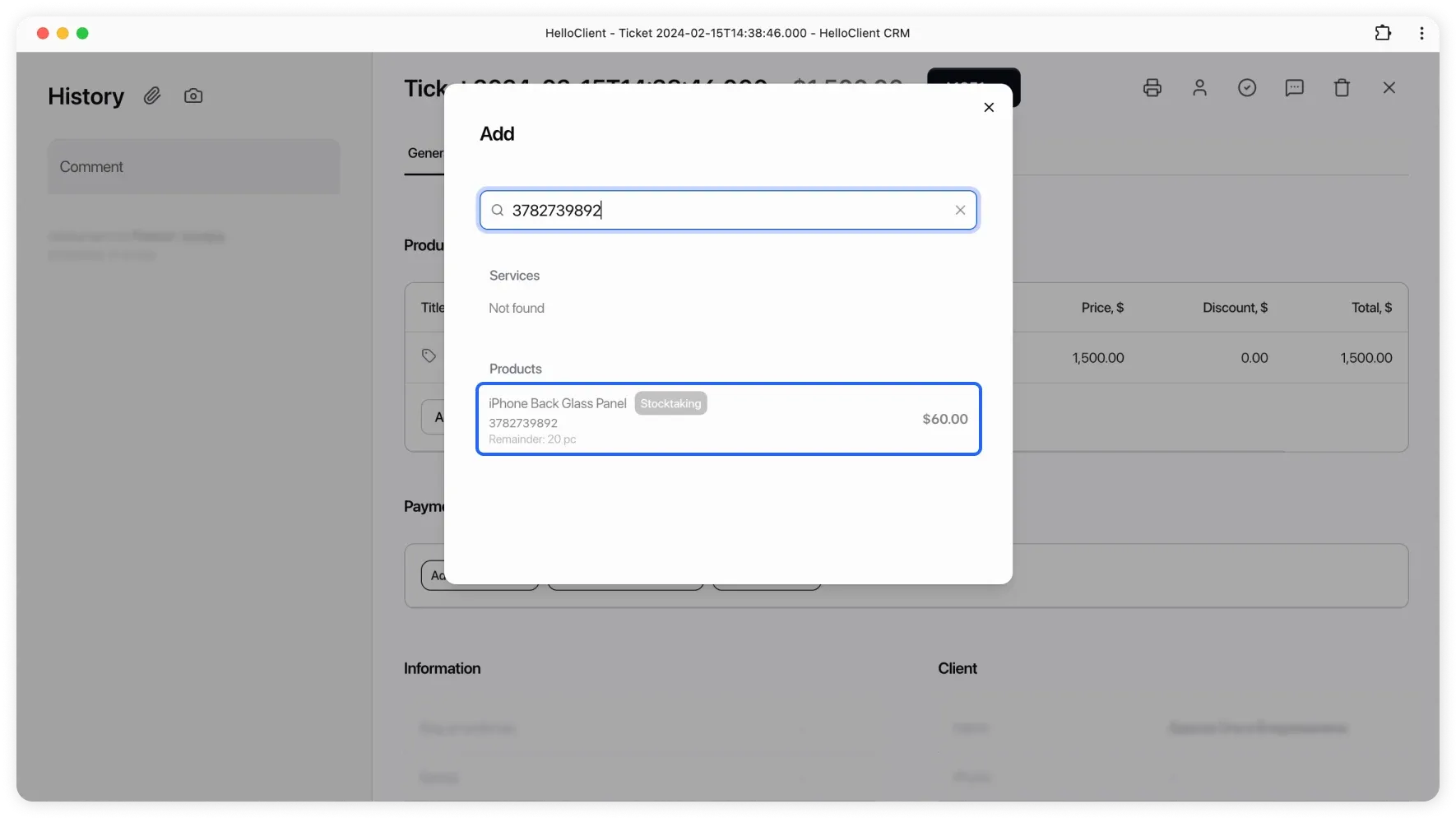Click the magnifier search icon in dialog
Screen dimensions: 1456x818
tap(498, 211)
